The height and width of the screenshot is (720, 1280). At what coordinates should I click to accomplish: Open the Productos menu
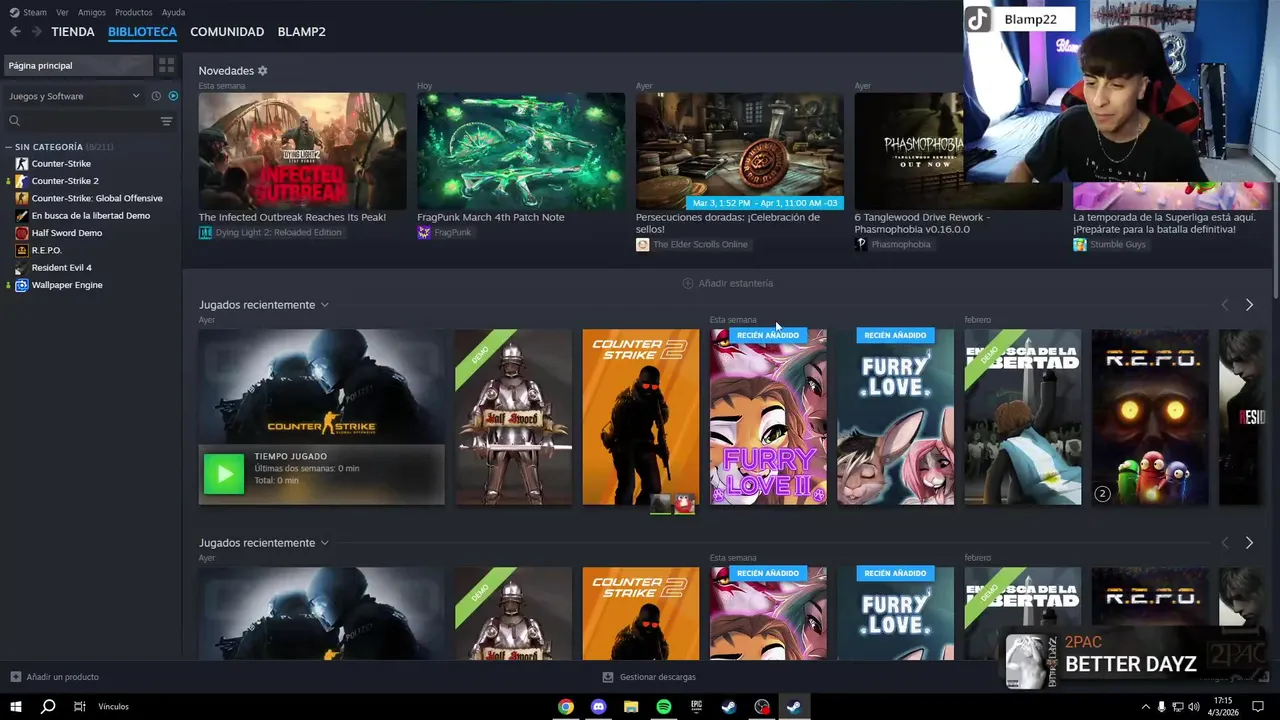134,12
